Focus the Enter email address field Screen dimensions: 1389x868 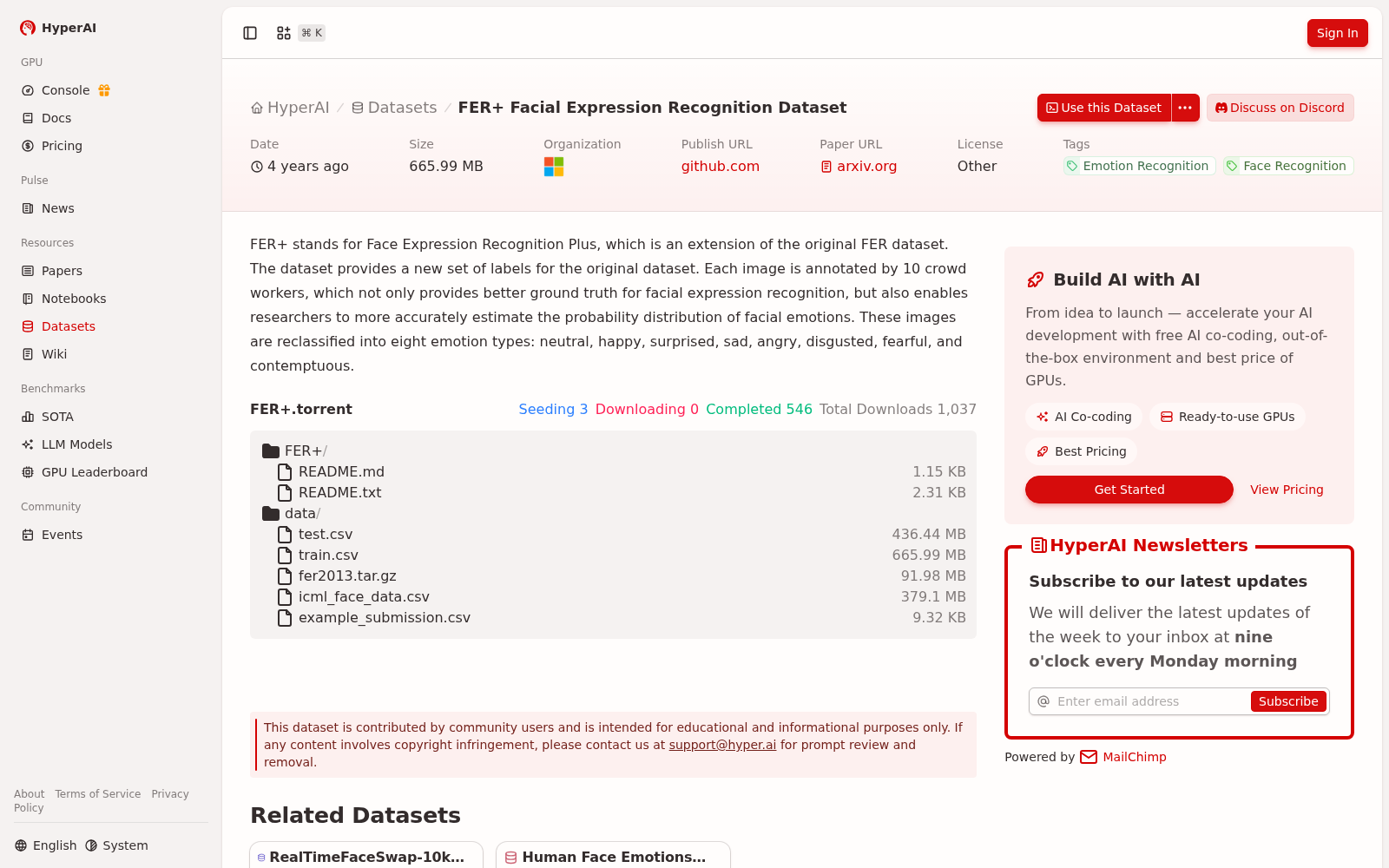(1150, 701)
